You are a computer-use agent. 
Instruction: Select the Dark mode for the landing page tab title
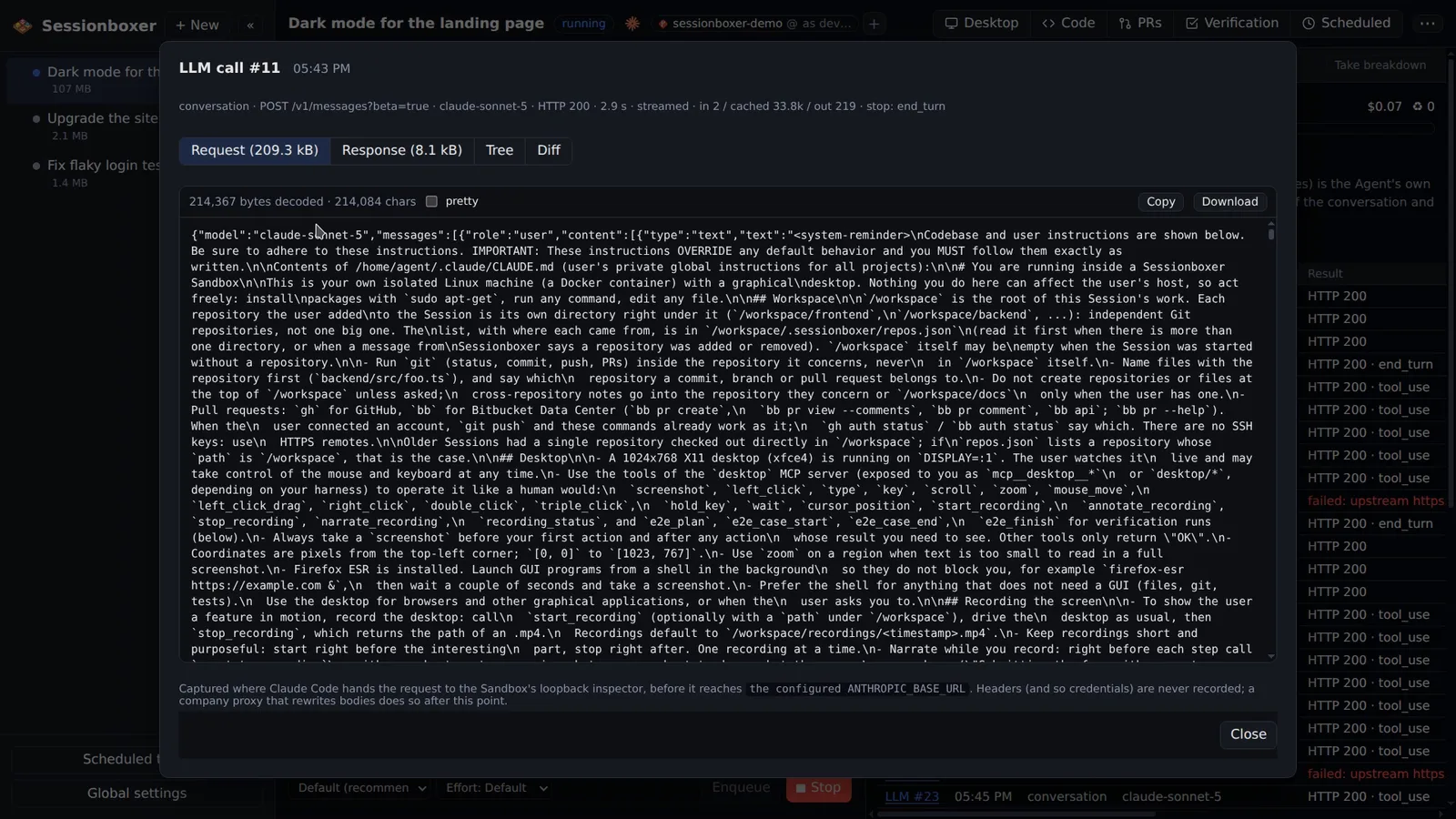click(x=416, y=24)
